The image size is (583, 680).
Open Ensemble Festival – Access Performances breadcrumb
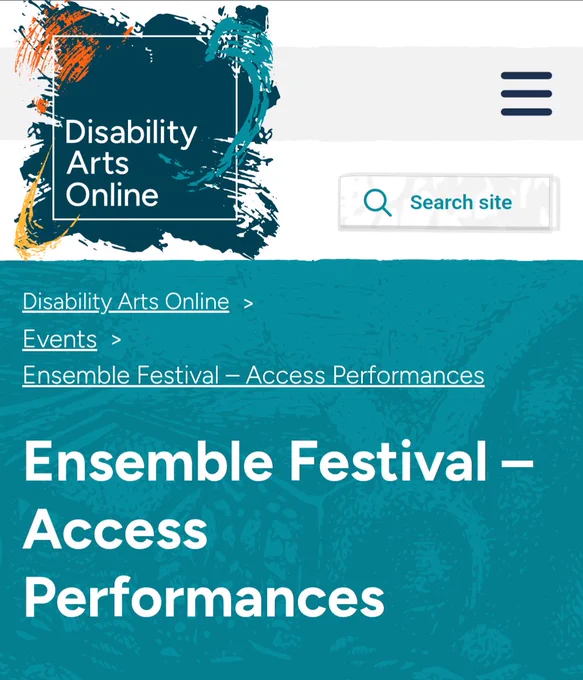[x=253, y=376]
